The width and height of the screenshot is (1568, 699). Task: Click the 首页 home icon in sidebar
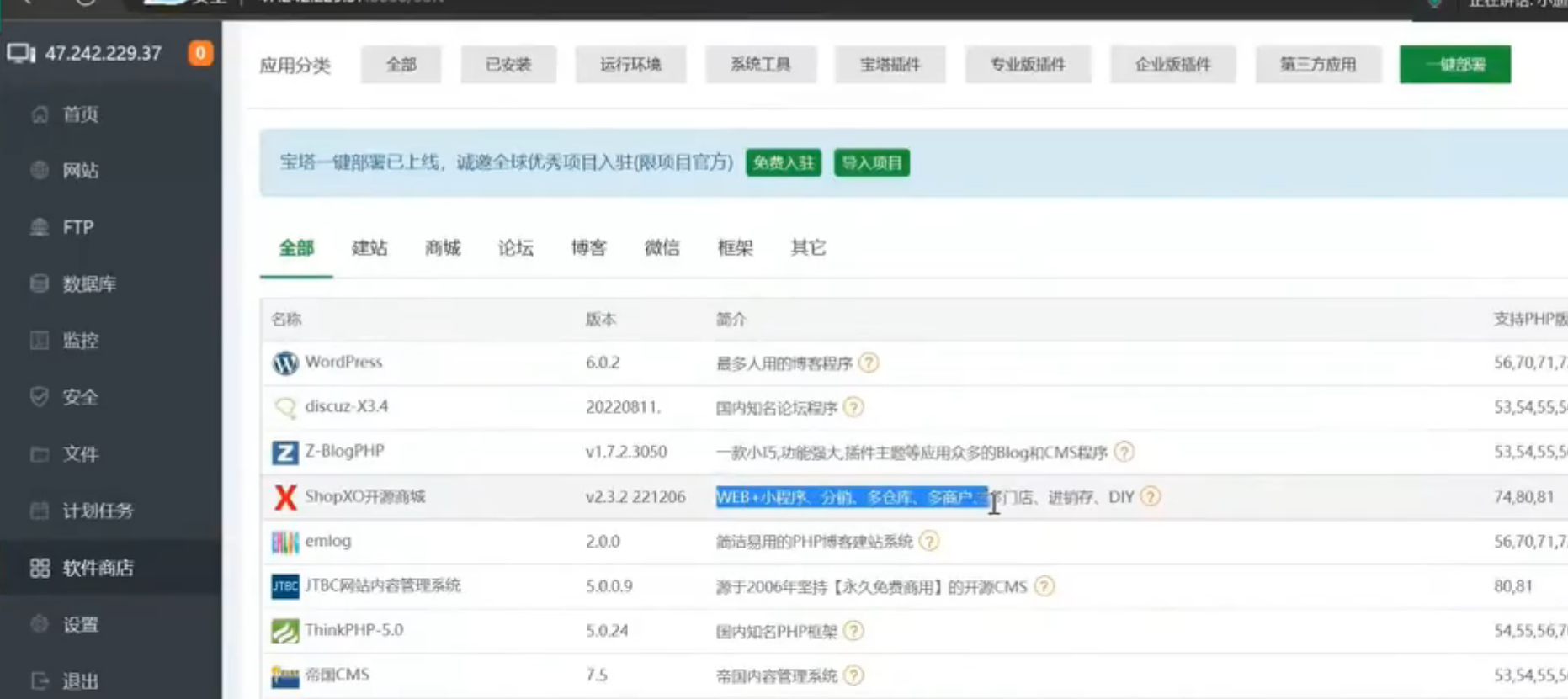[40, 114]
